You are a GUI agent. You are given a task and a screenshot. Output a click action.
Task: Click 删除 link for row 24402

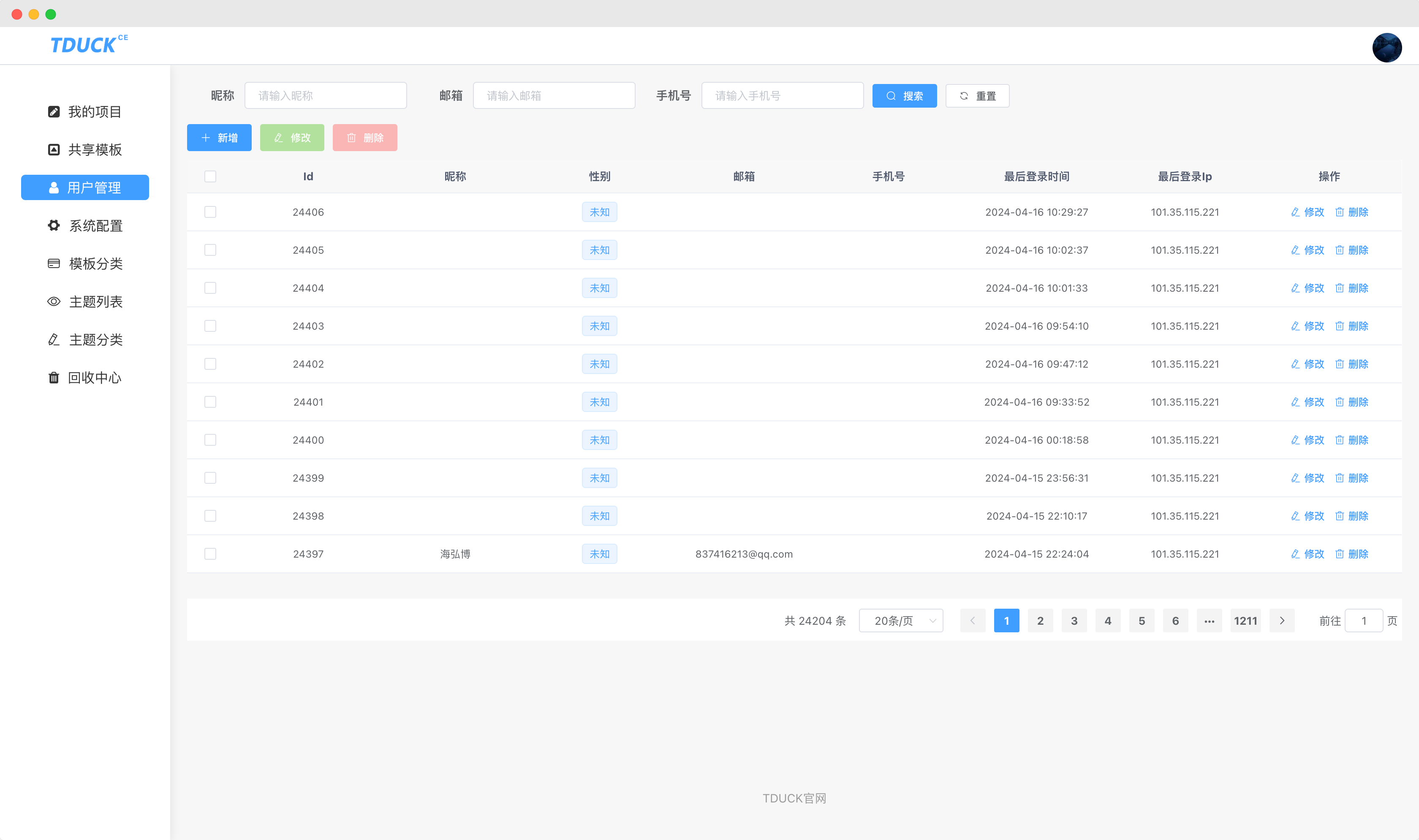[1351, 363]
